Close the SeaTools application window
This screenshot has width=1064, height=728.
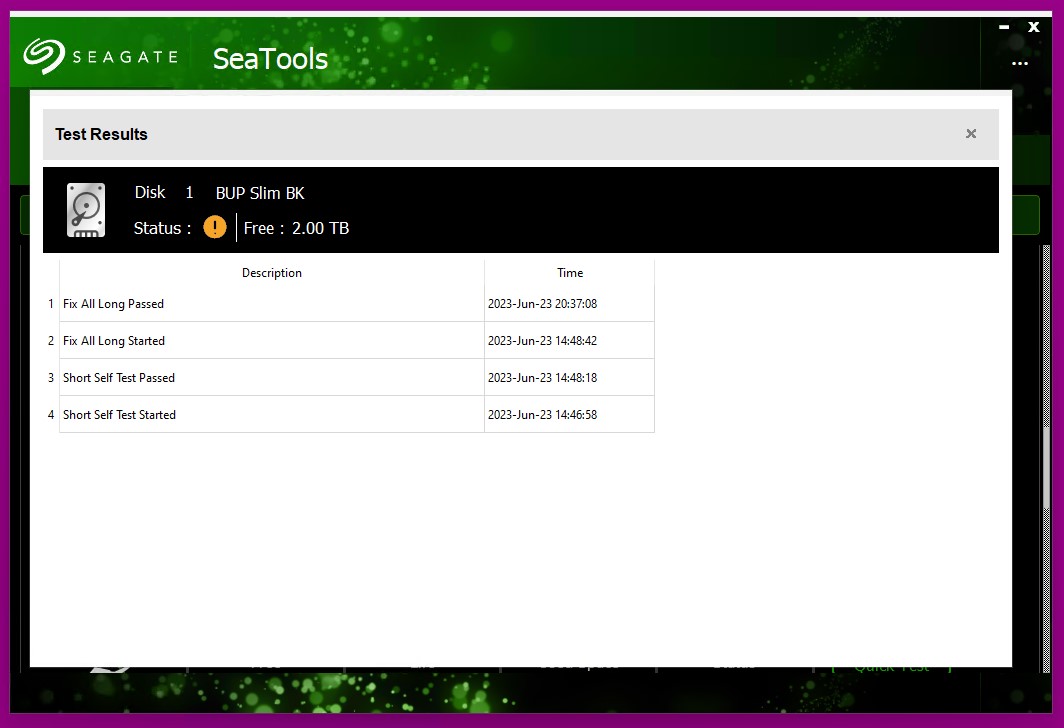(x=1034, y=28)
